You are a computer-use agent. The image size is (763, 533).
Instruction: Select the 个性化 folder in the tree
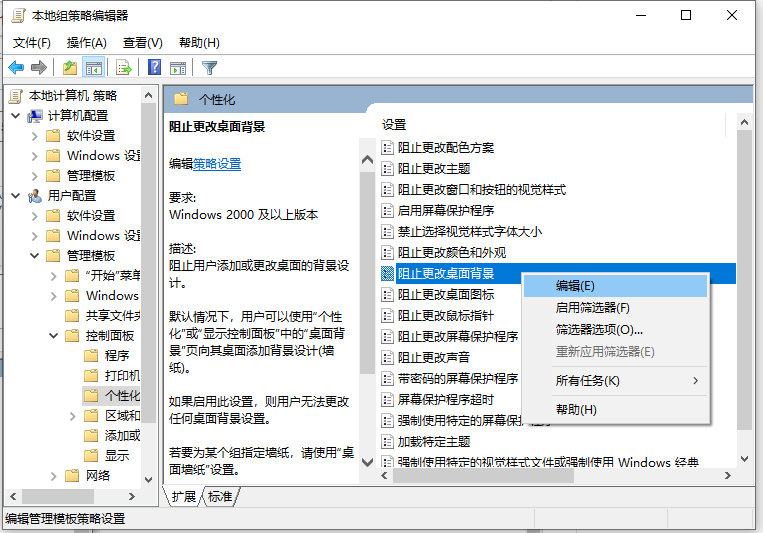pyautogui.click(x=122, y=396)
